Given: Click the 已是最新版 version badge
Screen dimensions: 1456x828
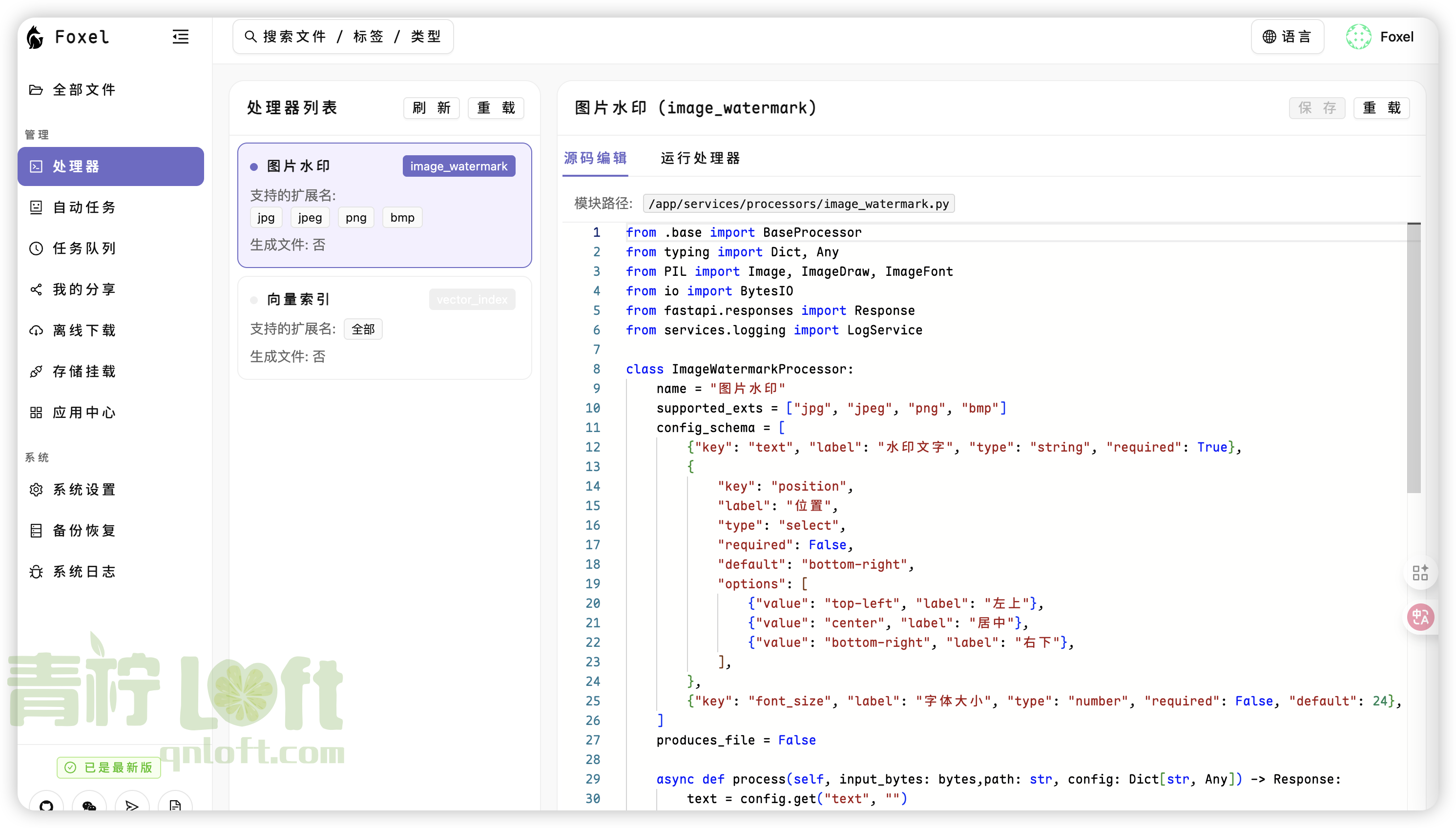Looking at the screenshot, I should pyautogui.click(x=108, y=767).
